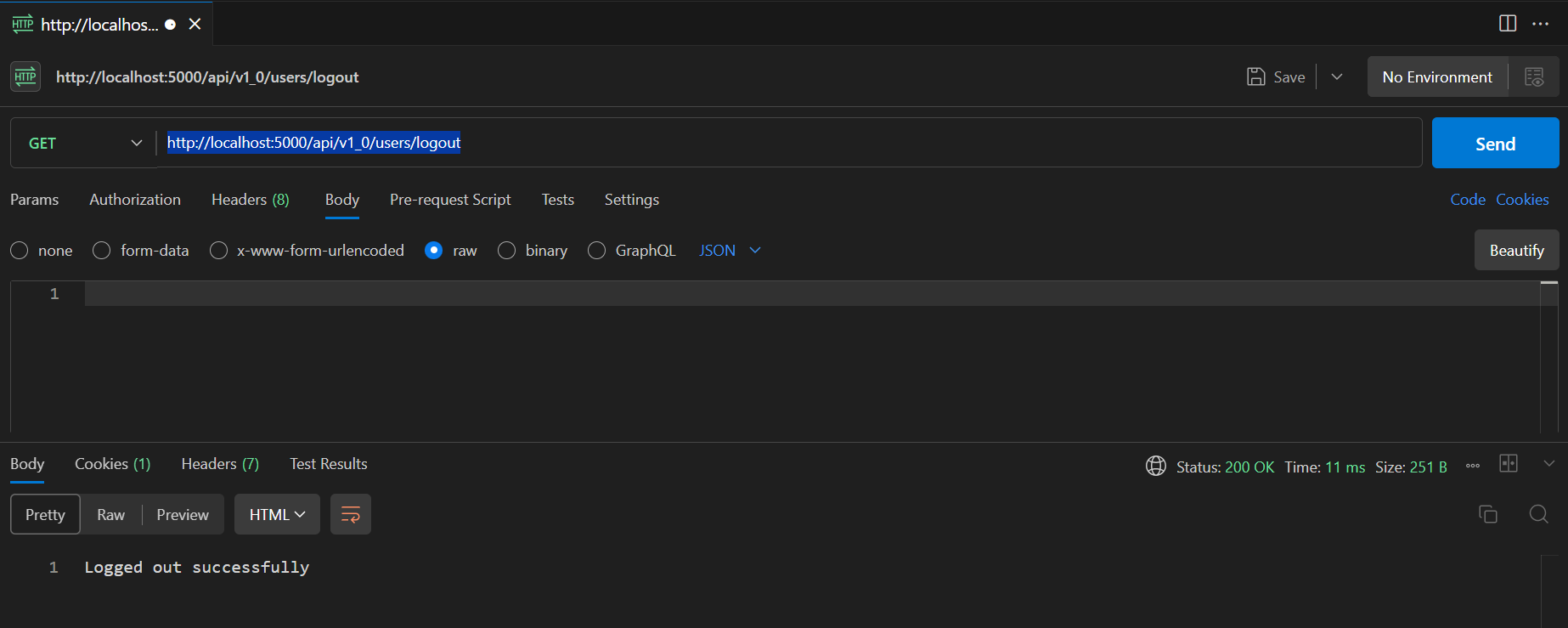Screen dimensions: 1568x628
Task: Open the three-dot tab options menu
Action: (x=1540, y=24)
